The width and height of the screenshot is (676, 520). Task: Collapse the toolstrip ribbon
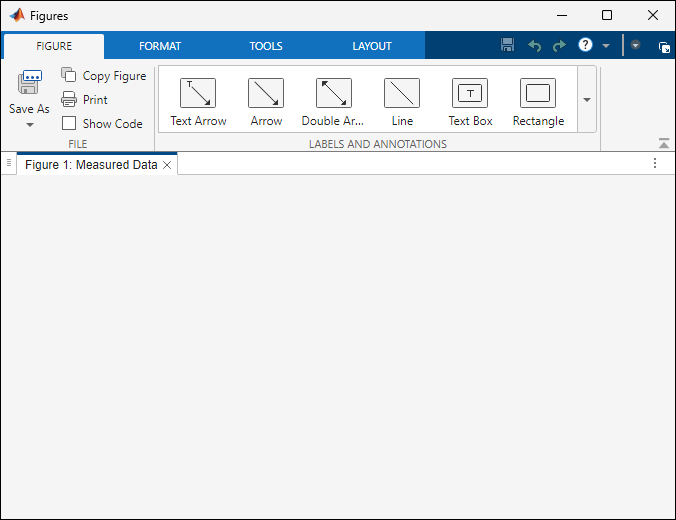[x=664, y=143]
